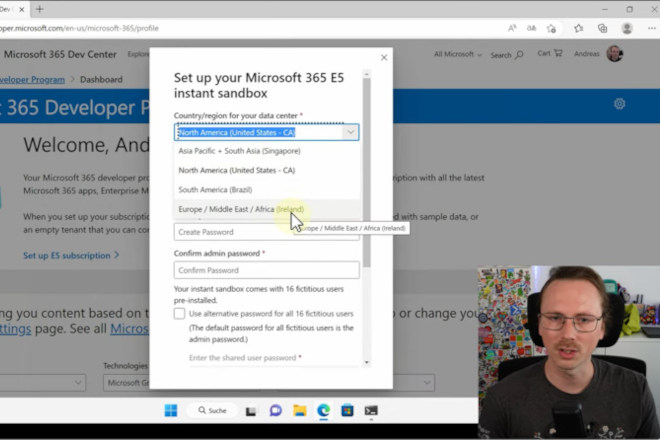Screen dimensions: 660x440
Task: Click the browser address bar URL
Action: pos(79,28)
